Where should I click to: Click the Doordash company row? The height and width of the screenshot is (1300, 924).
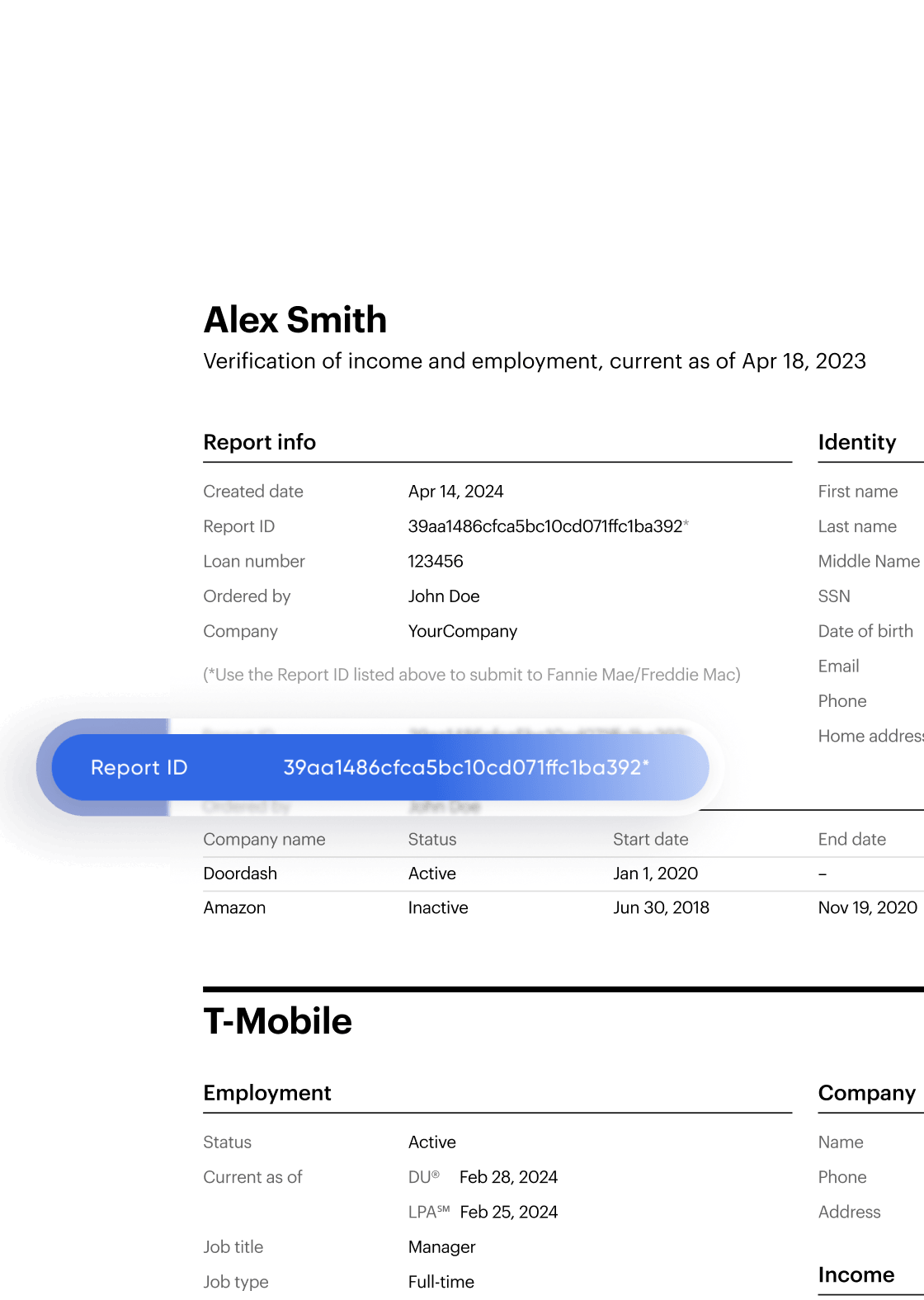point(563,874)
